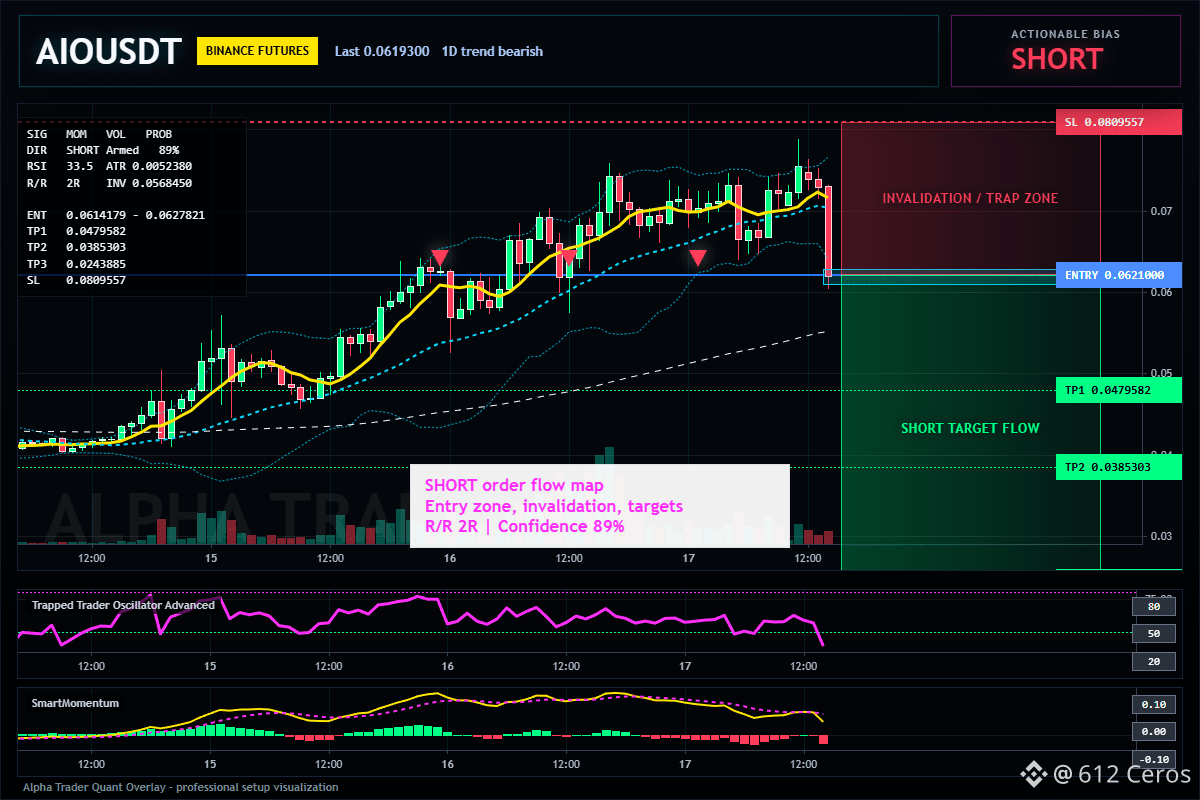This screenshot has width=1200, height=800.
Task: Click the SHORT TARGET FLOW label
Action: click(970, 428)
